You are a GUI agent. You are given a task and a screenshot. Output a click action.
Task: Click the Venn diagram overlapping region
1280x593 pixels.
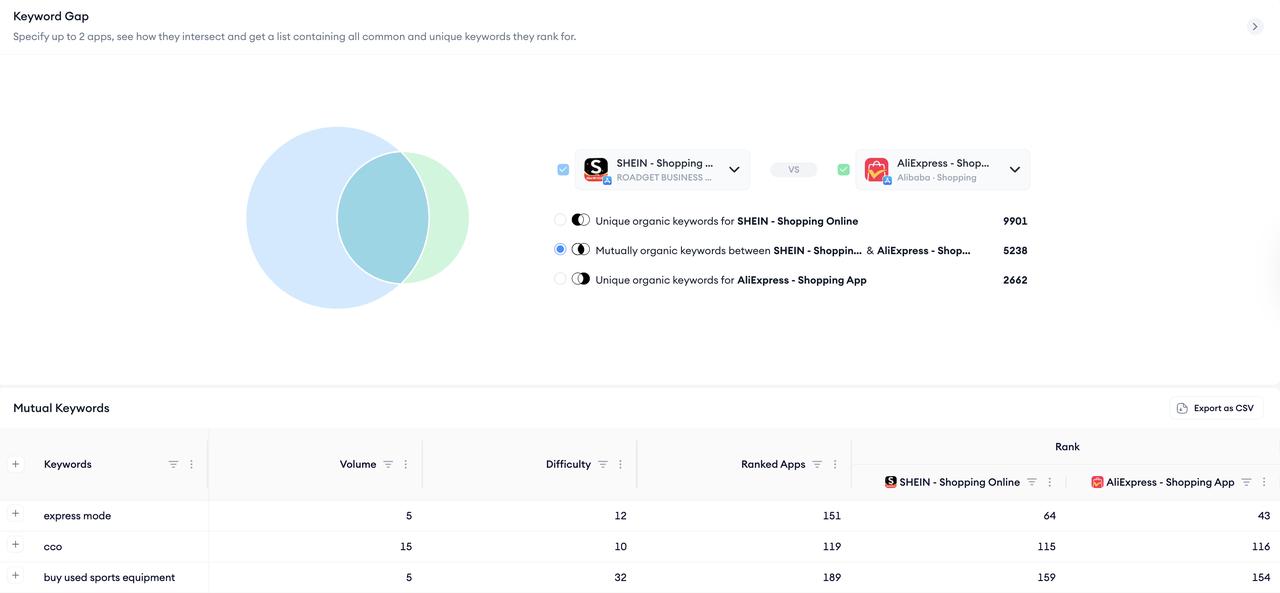(383, 217)
